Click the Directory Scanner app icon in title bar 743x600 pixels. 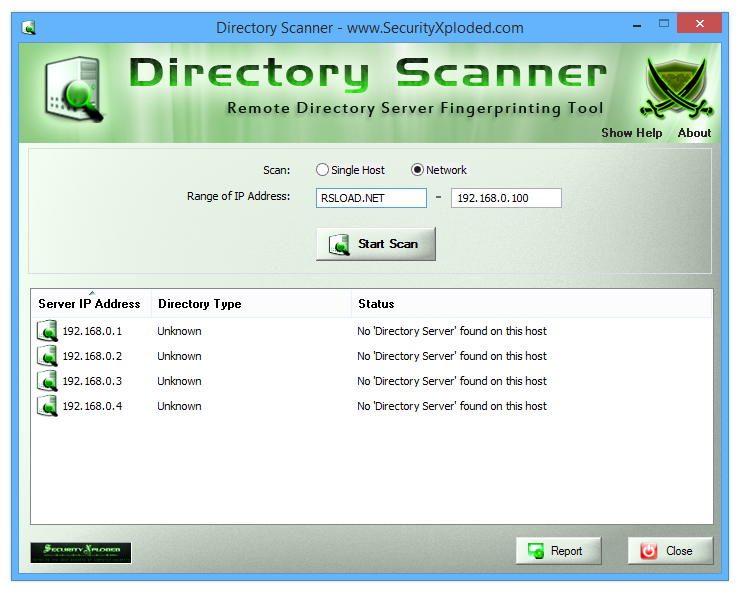pyautogui.click(x=29, y=28)
